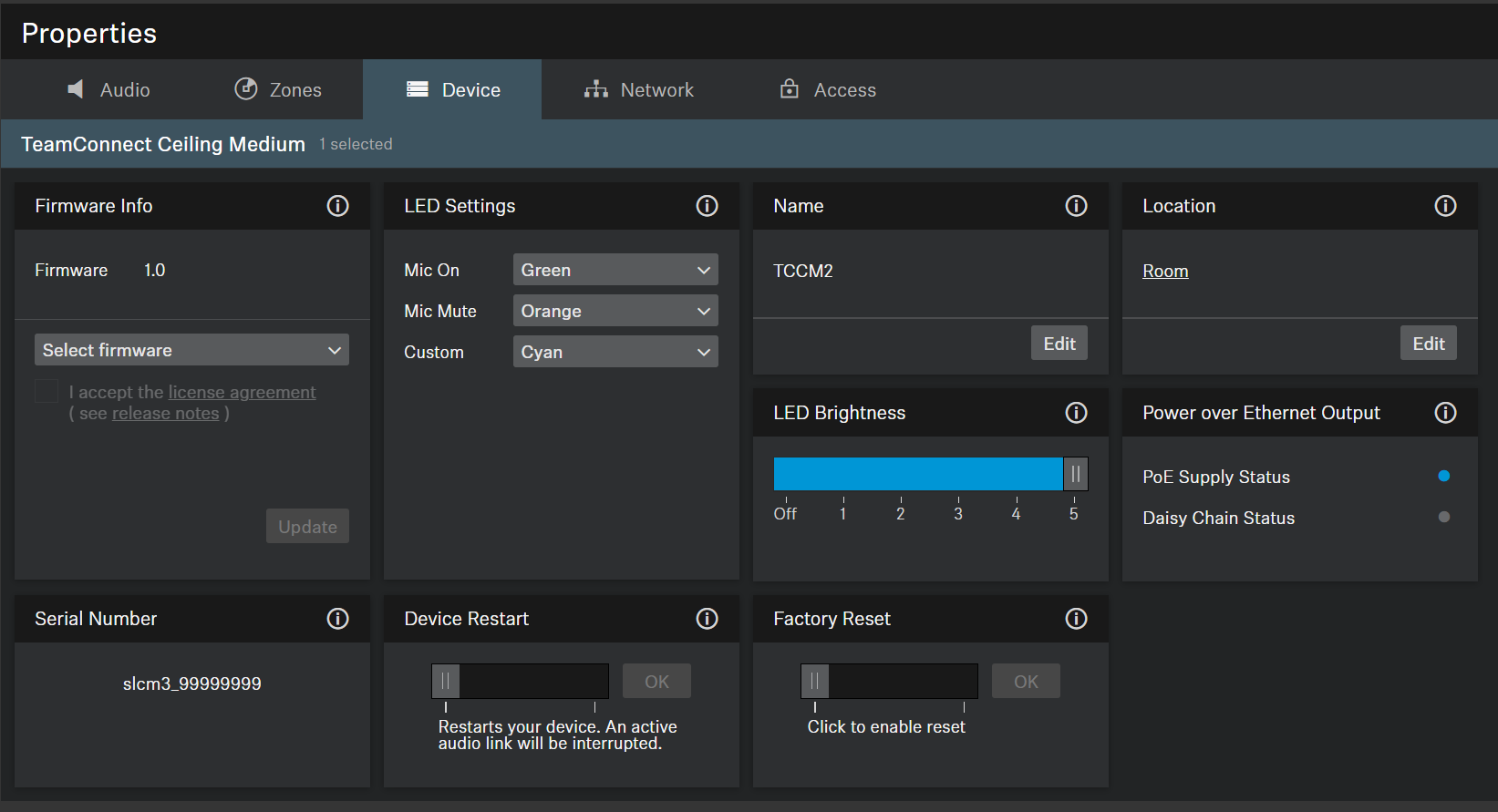
Task: View LED Brightness info icon
Action: [x=1076, y=413]
